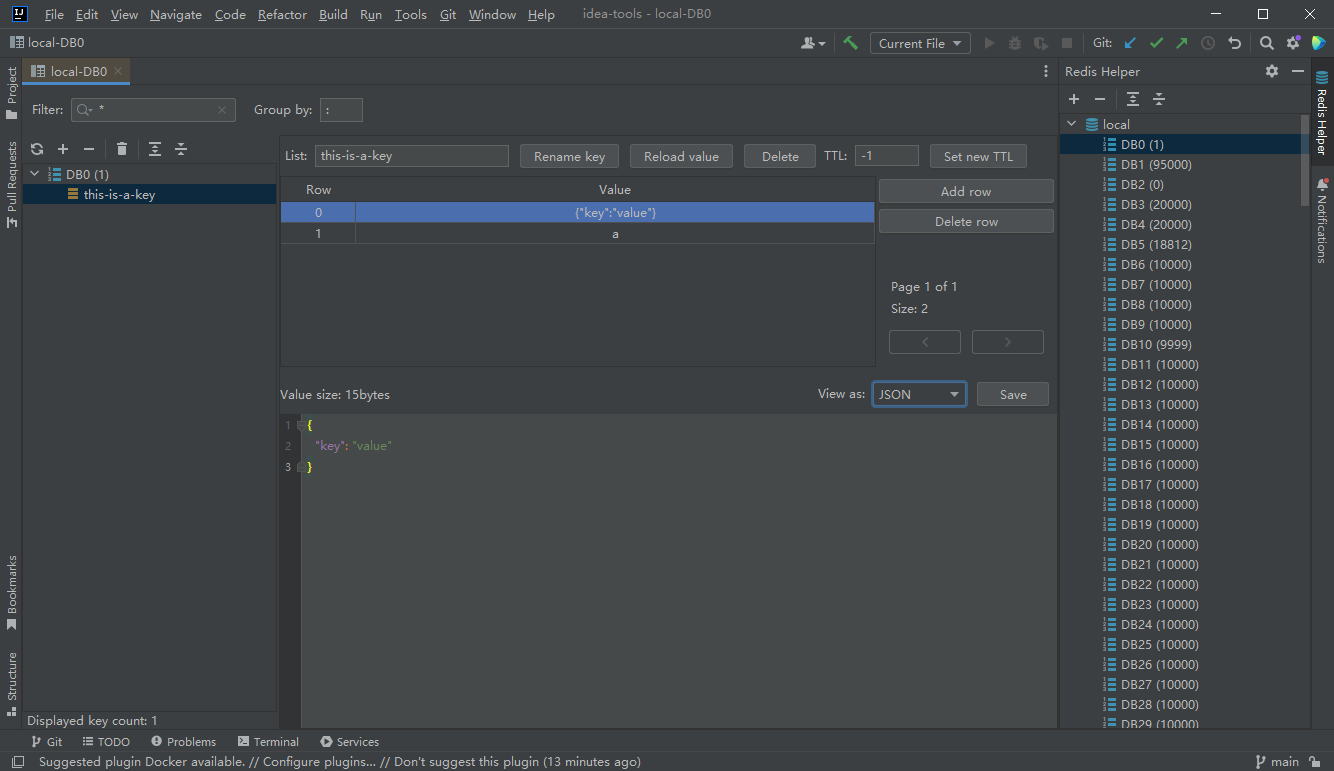Open the Tools menu

coord(410,15)
